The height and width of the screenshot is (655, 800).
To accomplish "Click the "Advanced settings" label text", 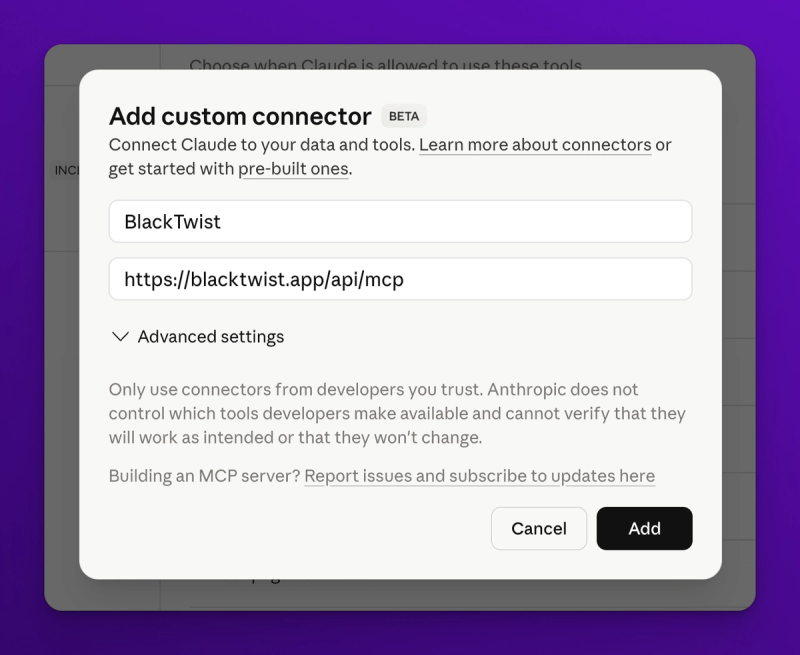I will point(211,337).
